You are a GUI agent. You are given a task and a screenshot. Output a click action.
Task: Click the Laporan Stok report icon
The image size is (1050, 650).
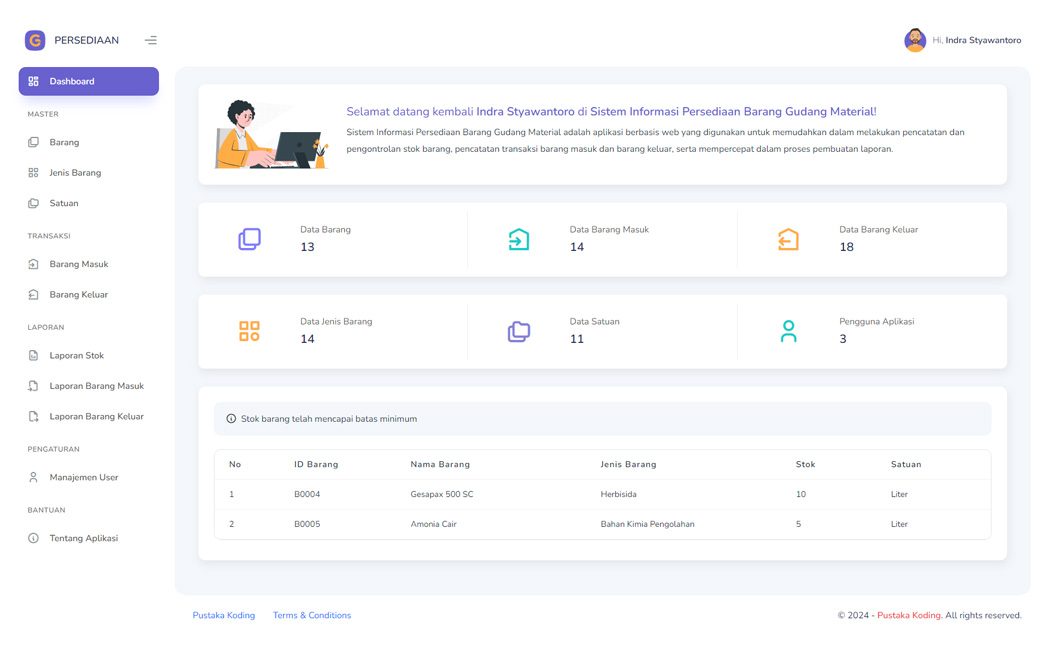point(35,355)
